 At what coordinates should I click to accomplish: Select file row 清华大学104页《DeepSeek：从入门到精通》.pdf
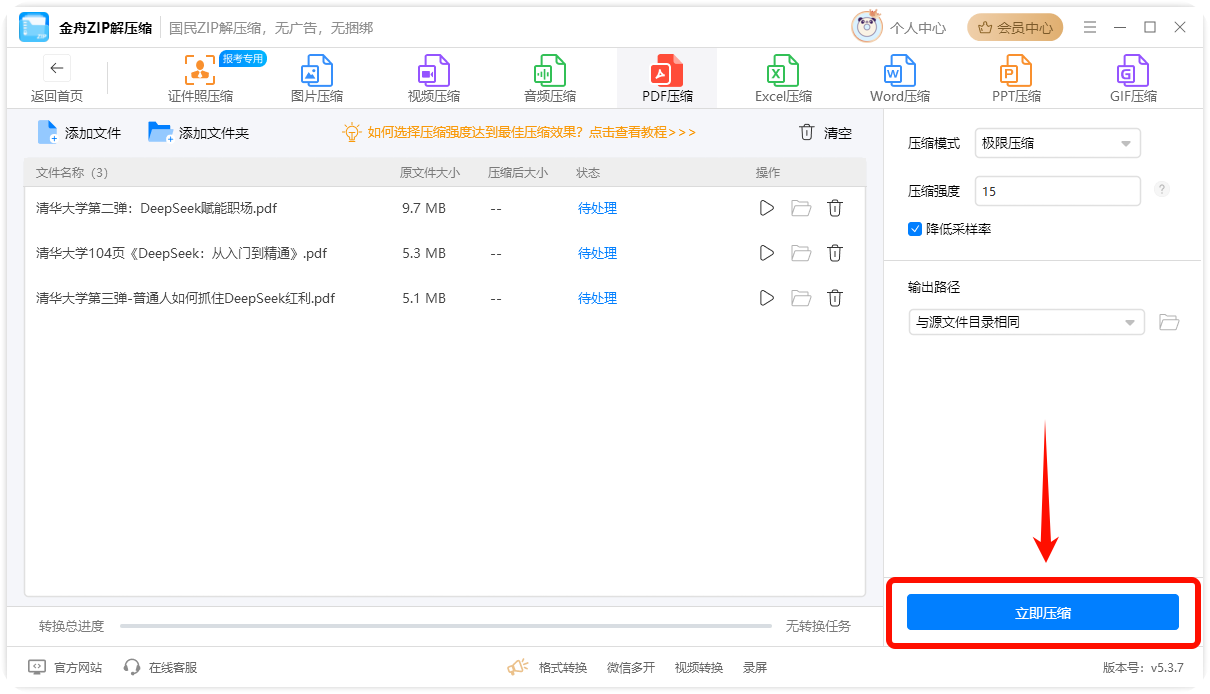[444, 253]
